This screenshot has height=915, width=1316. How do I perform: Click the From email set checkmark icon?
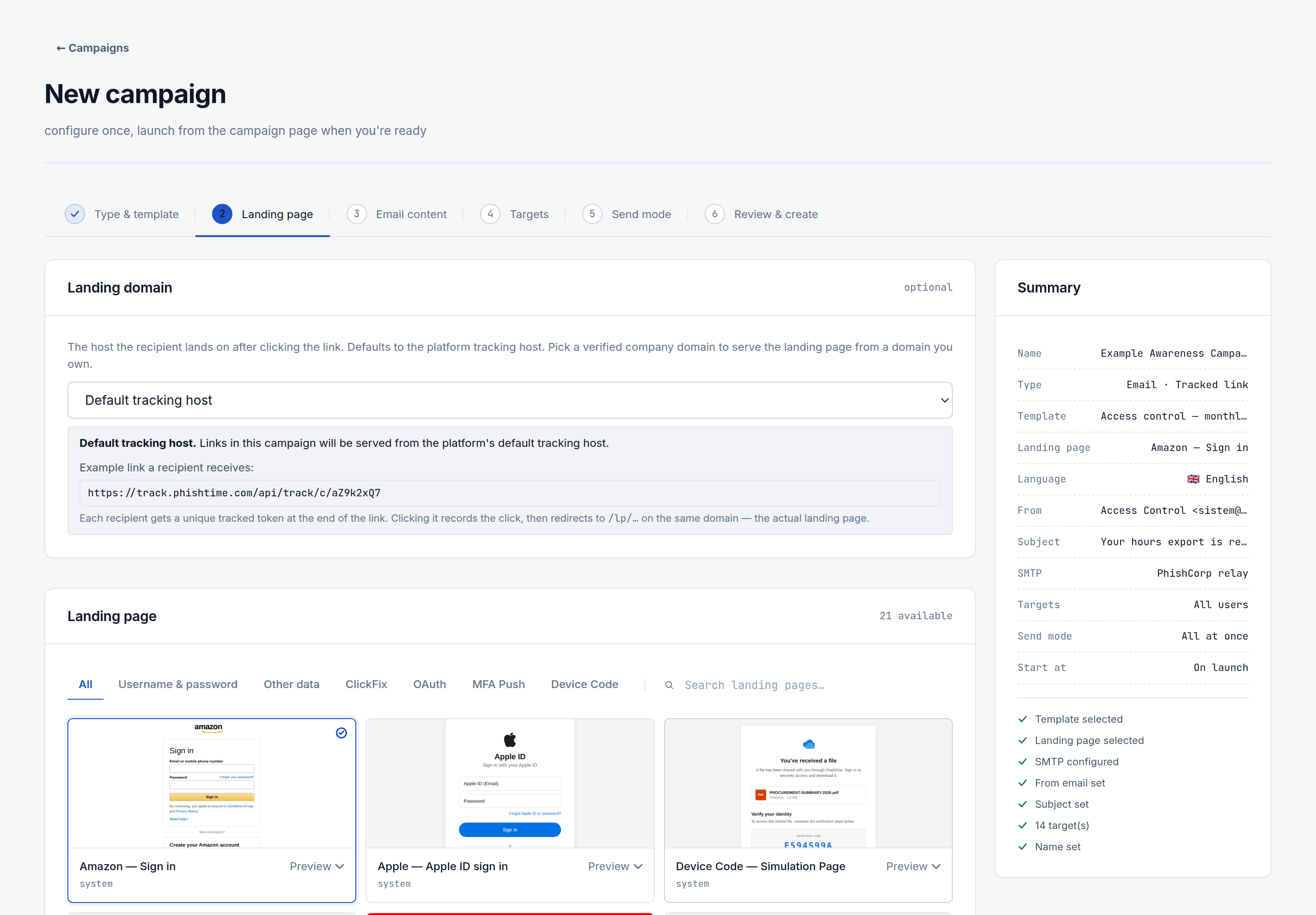pyautogui.click(x=1023, y=782)
